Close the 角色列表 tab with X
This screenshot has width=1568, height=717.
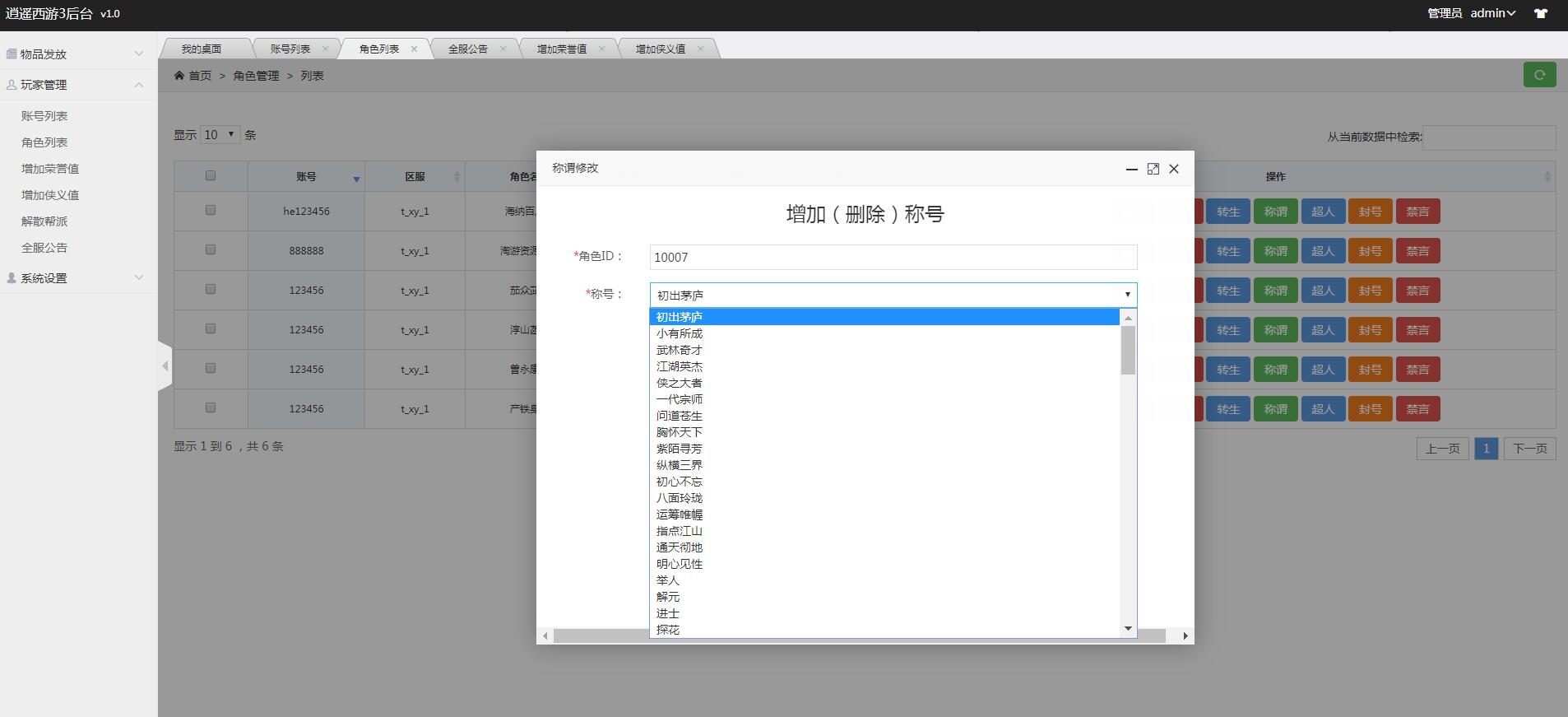pyautogui.click(x=414, y=49)
